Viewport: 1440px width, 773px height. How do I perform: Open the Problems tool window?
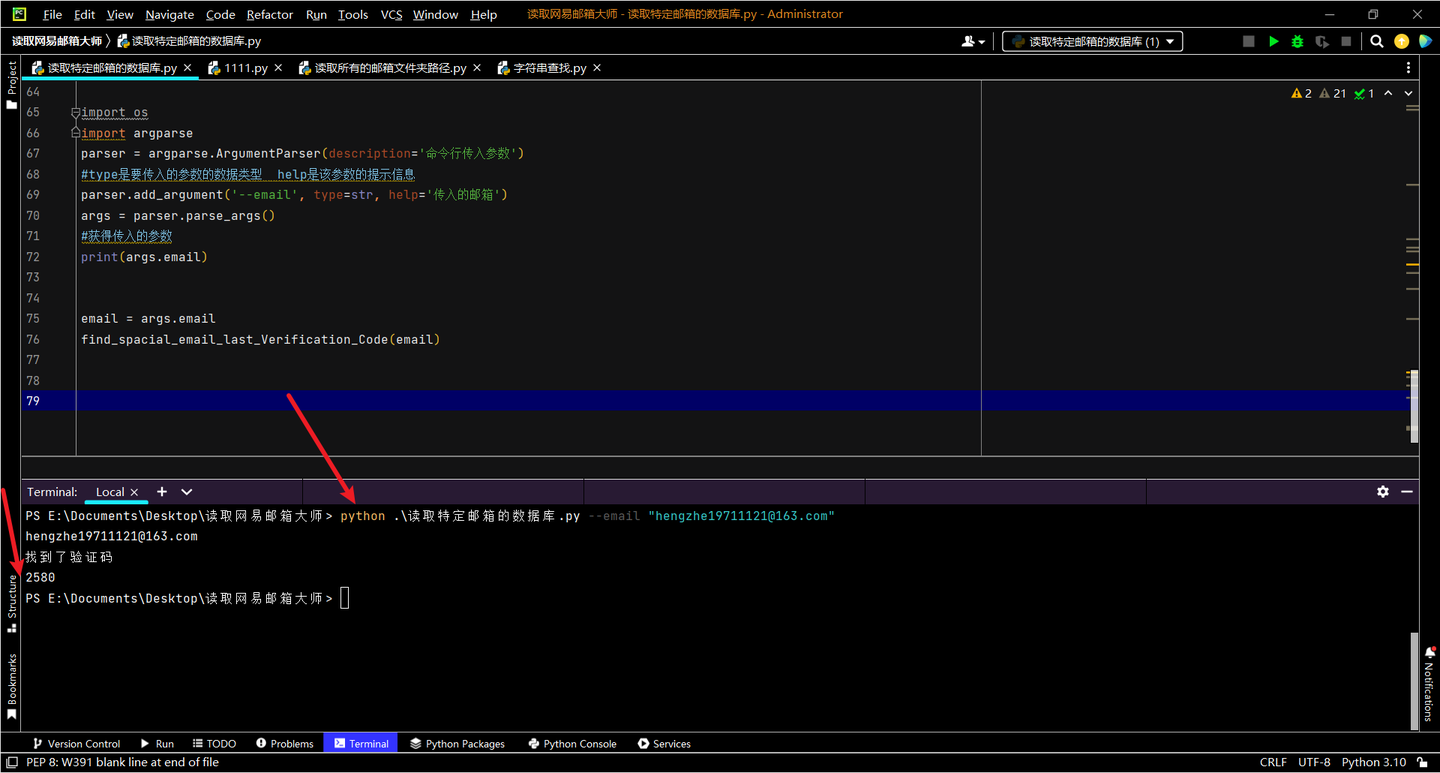[x=285, y=743]
